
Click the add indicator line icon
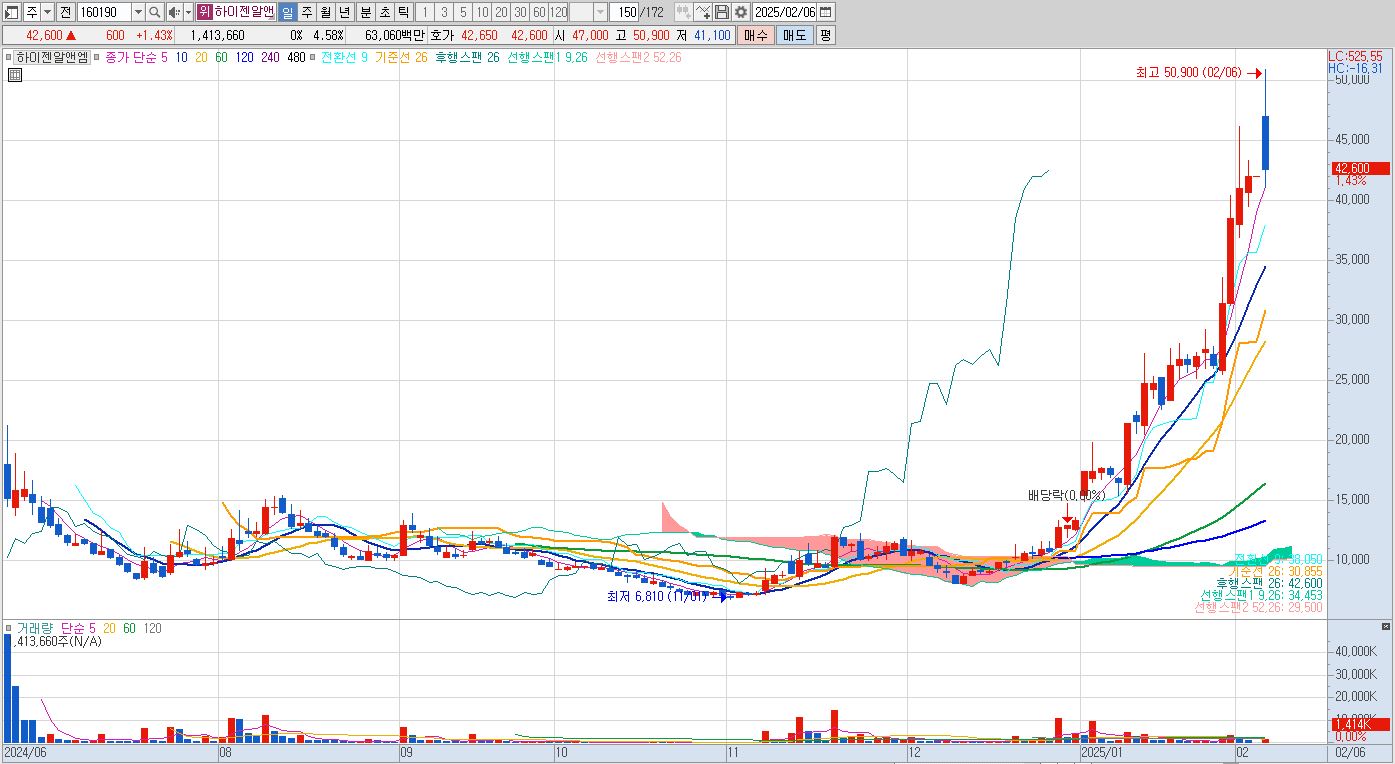tap(702, 12)
